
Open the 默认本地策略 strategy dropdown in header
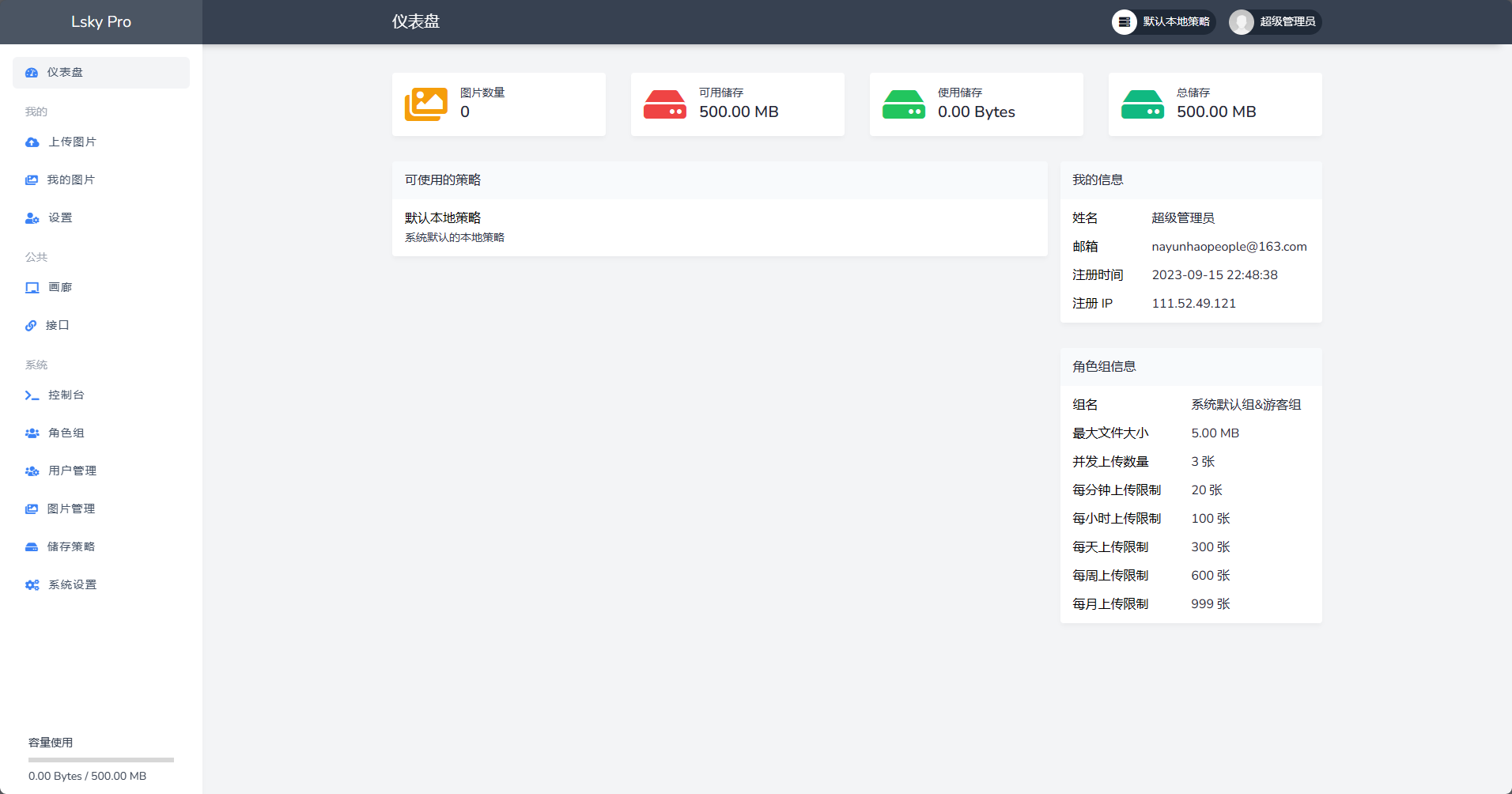pyautogui.click(x=1163, y=22)
